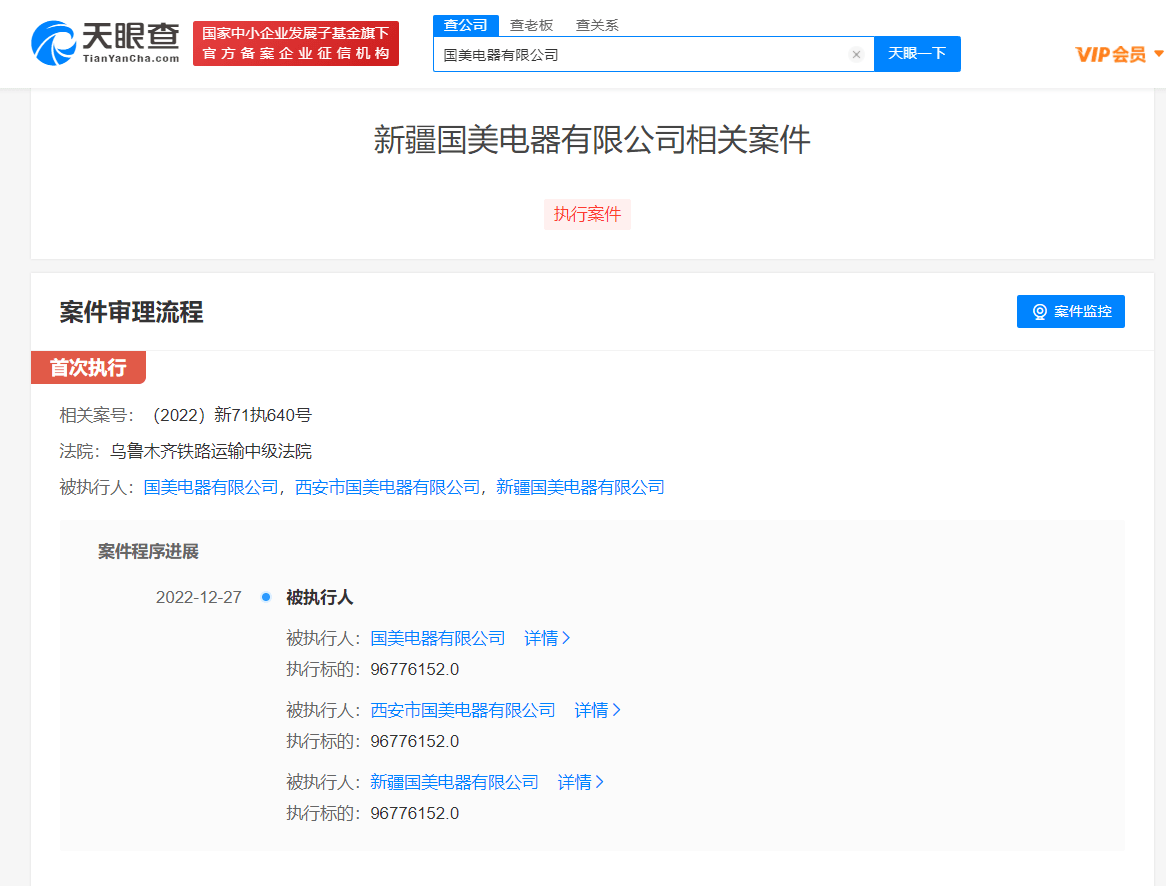1166x886 pixels.
Task: Select the case number (2022)新71执640号
Action: (231, 415)
